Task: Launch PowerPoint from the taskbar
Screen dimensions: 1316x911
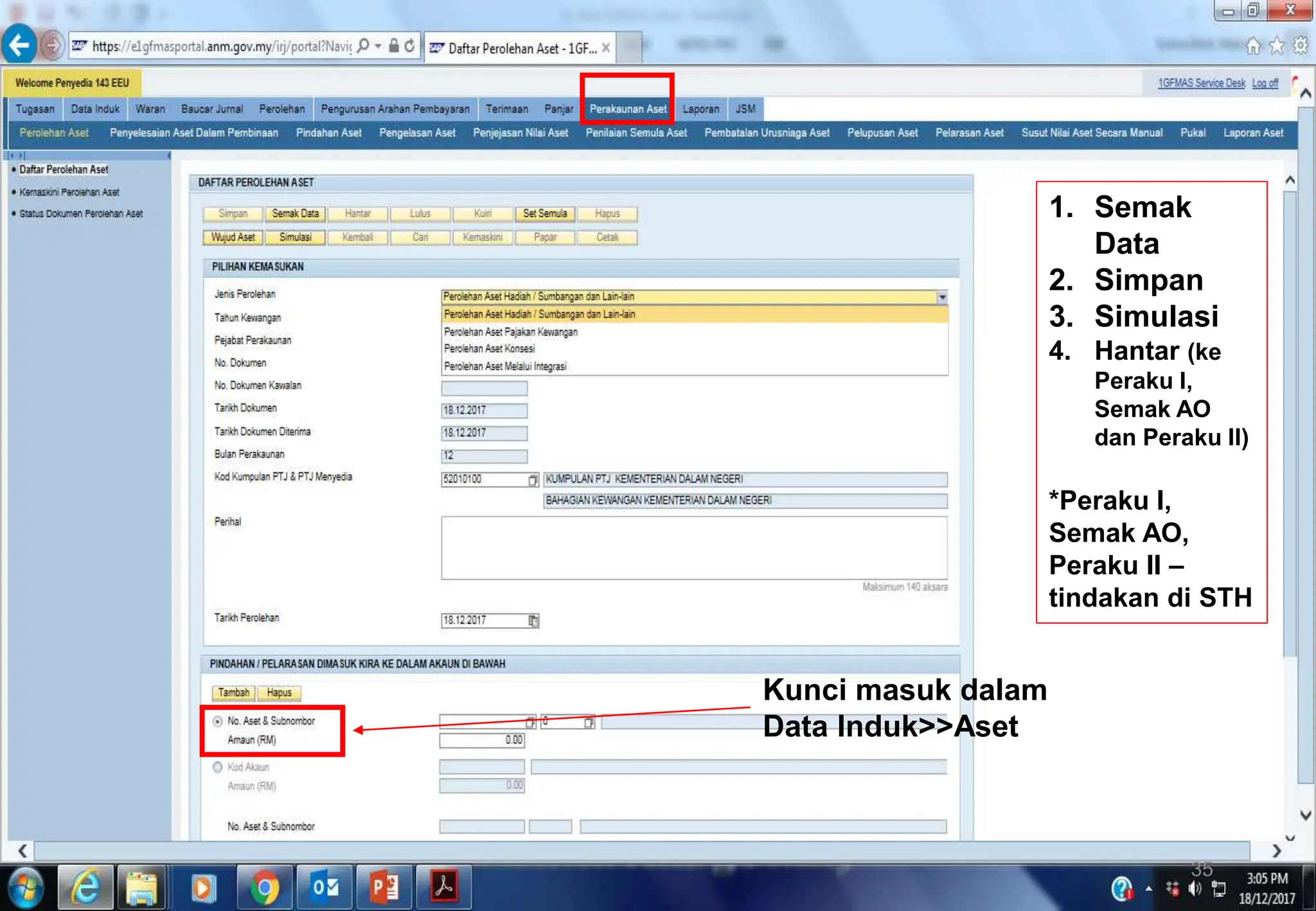Action: [384, 888]
